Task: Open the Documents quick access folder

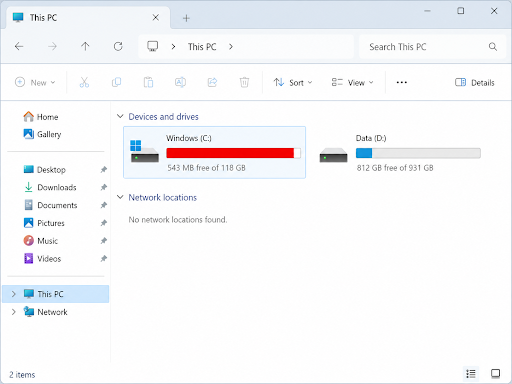Action: [50, 205]
